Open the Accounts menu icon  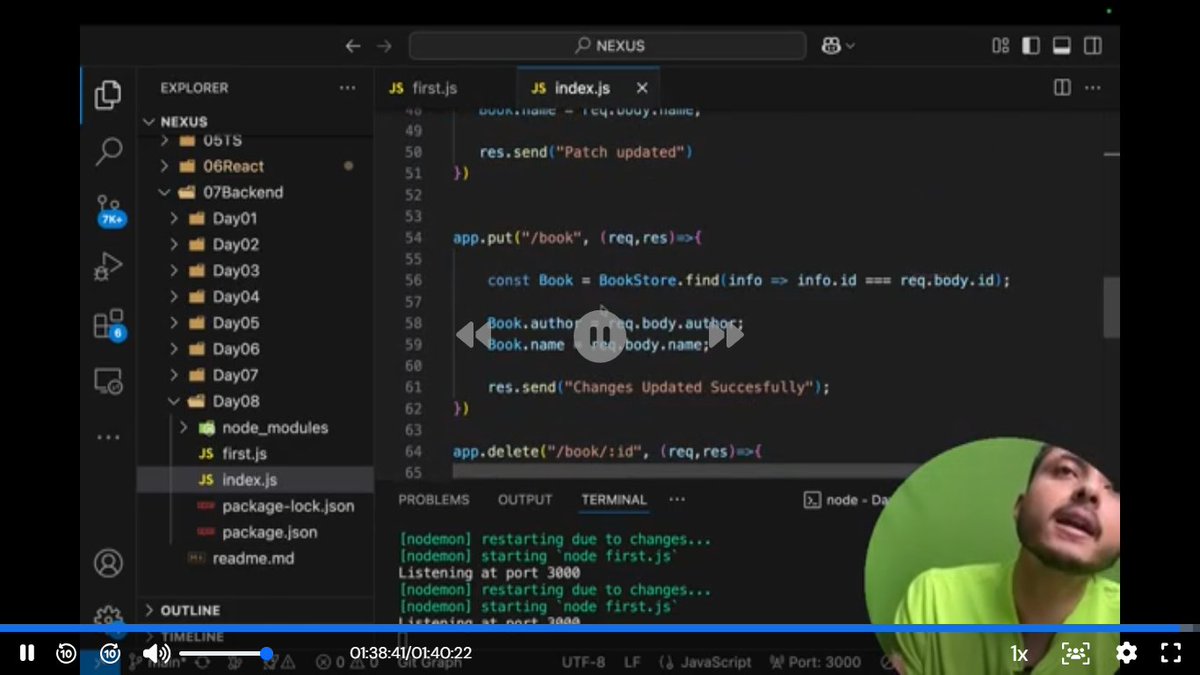[108, 562]
